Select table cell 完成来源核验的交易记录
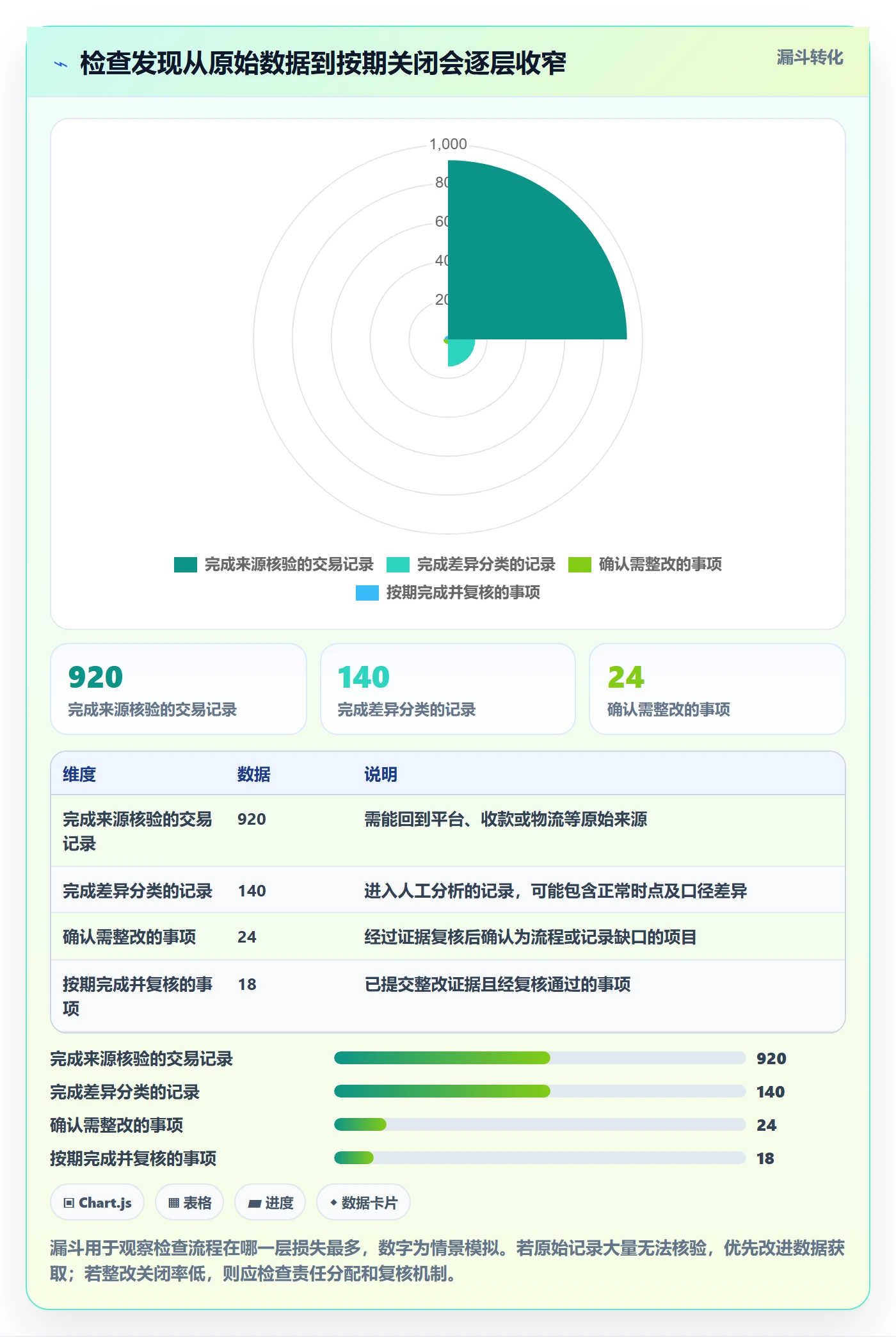The height and width of the screenshot is (1337, 896). (138, 831)
